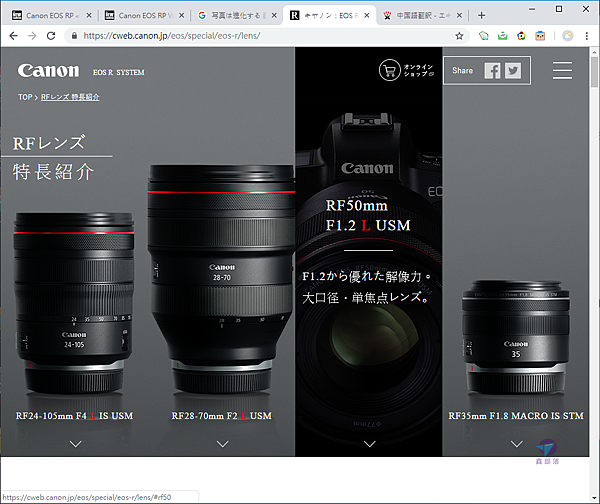Image resolution: width=600 pixels, height=504 pixels.
Task: Open the online shop cart icon
Action: [x=390, y=70]
